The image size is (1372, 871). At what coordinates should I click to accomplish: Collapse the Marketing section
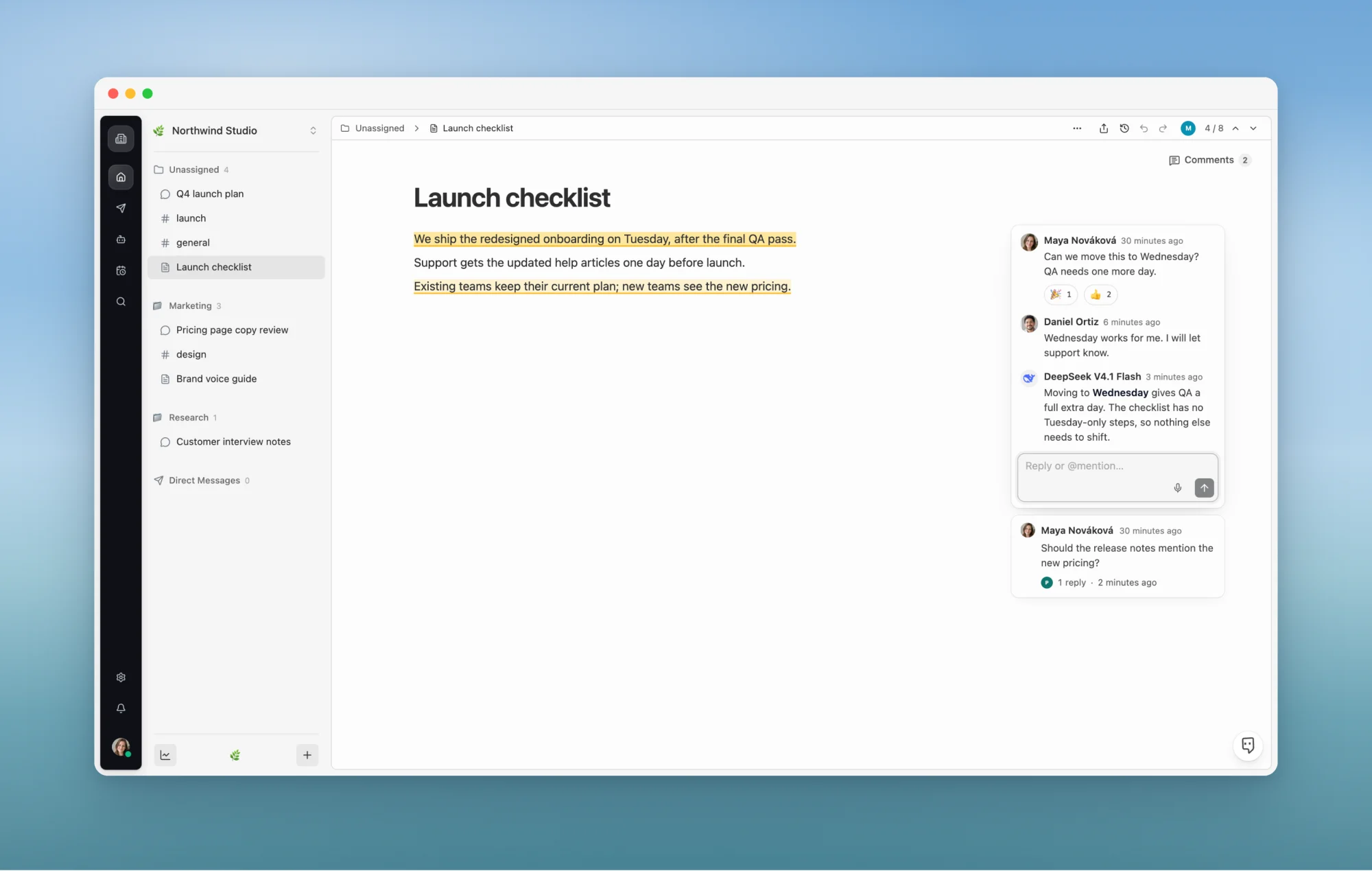coord(187,305)
